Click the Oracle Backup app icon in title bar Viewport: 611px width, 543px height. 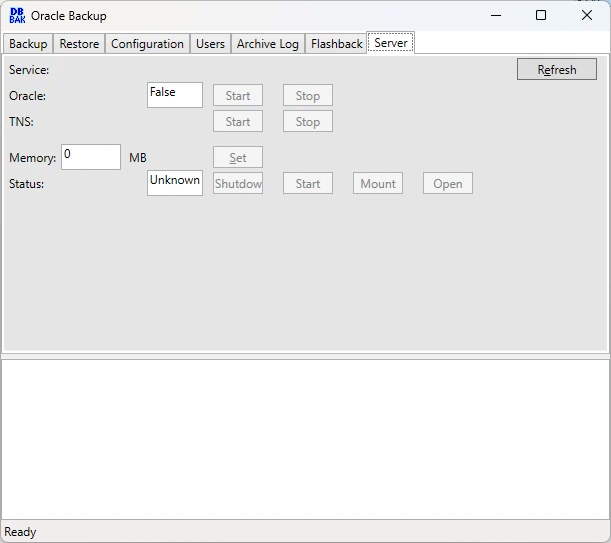(17, 16)
